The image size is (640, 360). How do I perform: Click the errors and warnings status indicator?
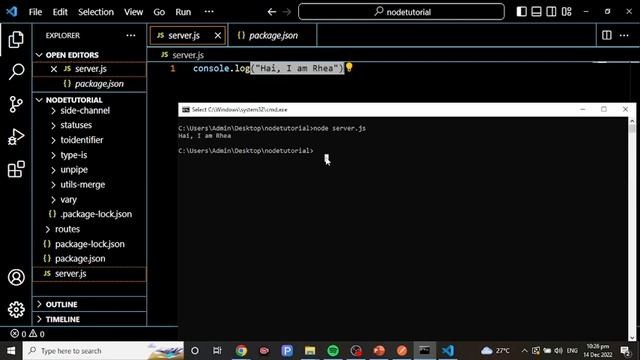pos(27,334)
